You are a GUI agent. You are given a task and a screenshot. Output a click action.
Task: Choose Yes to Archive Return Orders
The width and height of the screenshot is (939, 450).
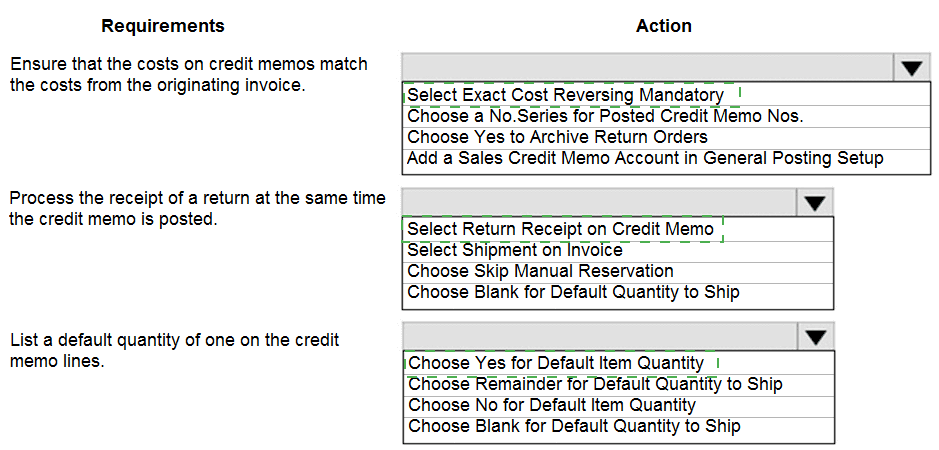coord(557,137)
